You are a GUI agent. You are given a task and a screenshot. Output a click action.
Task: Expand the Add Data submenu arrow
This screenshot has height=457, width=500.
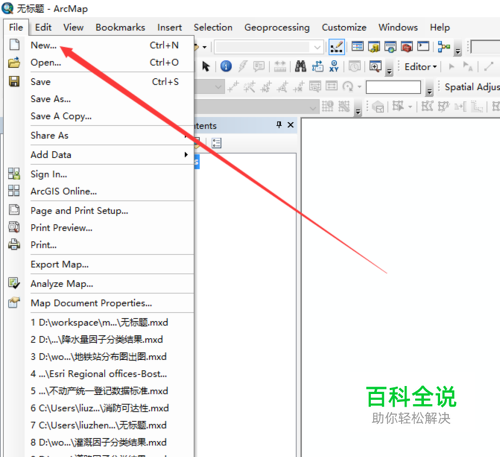(186, 154)
